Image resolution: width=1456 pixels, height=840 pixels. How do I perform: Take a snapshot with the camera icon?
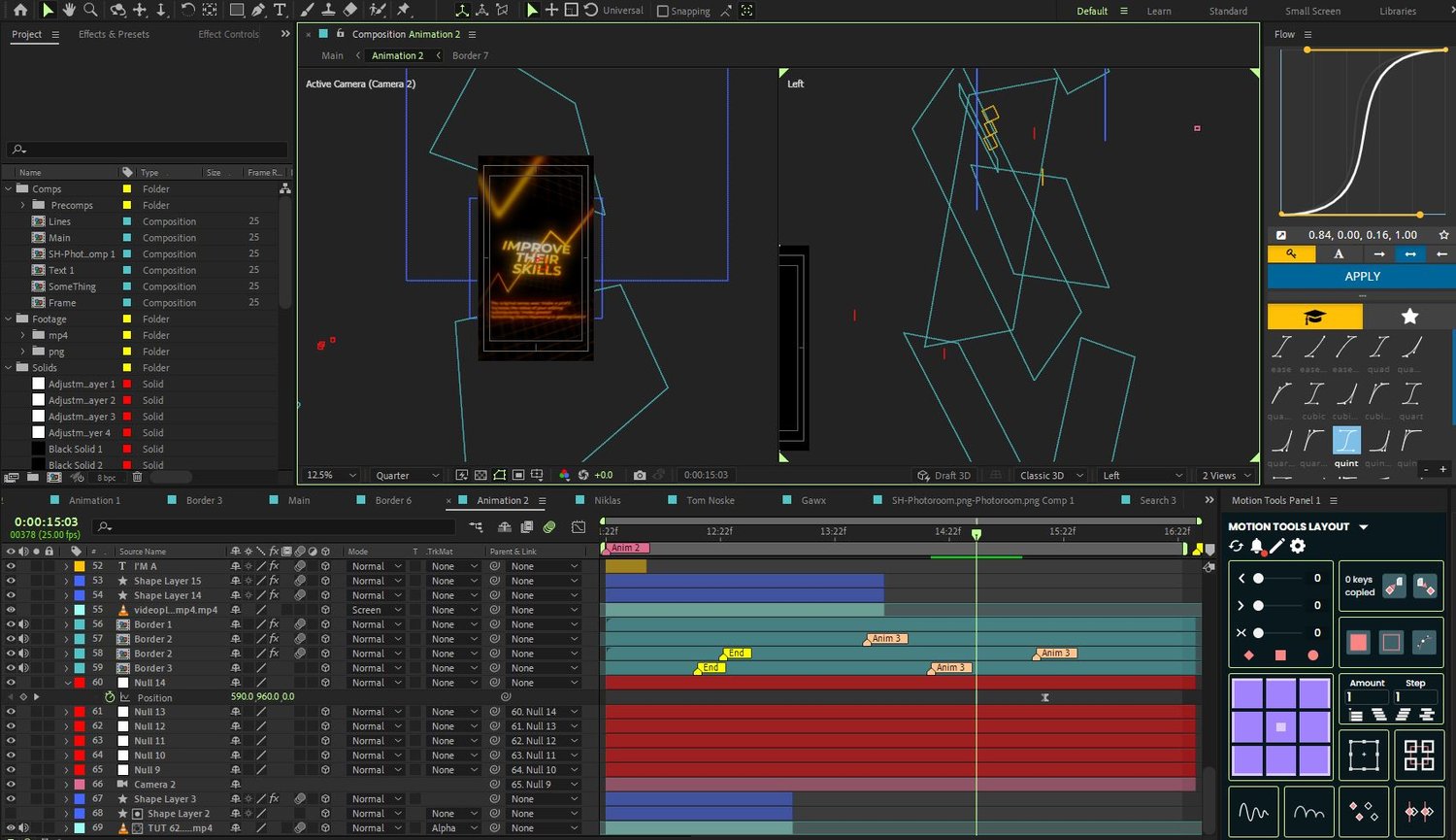pyautogui.click(x=639, y=475)
